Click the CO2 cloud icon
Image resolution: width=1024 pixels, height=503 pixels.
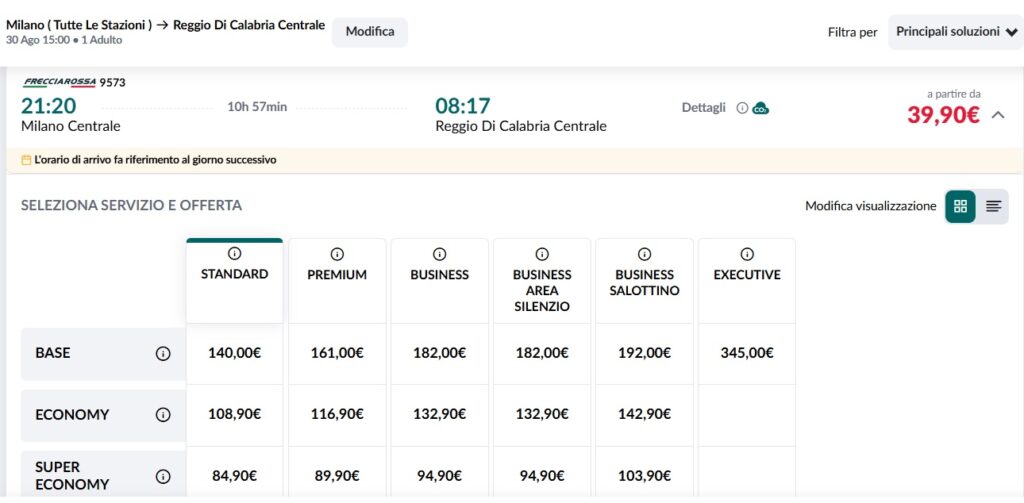coord(760,108)
